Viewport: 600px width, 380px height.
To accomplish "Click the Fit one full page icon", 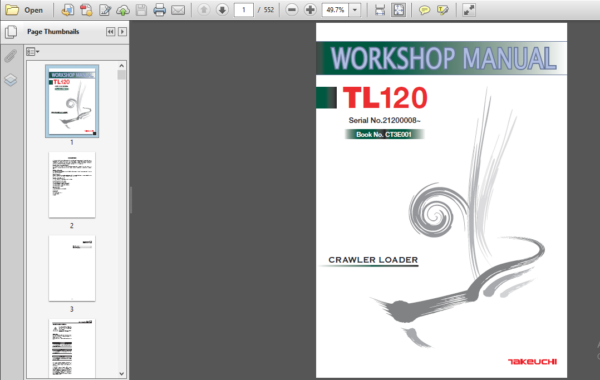I will (398, 10).
